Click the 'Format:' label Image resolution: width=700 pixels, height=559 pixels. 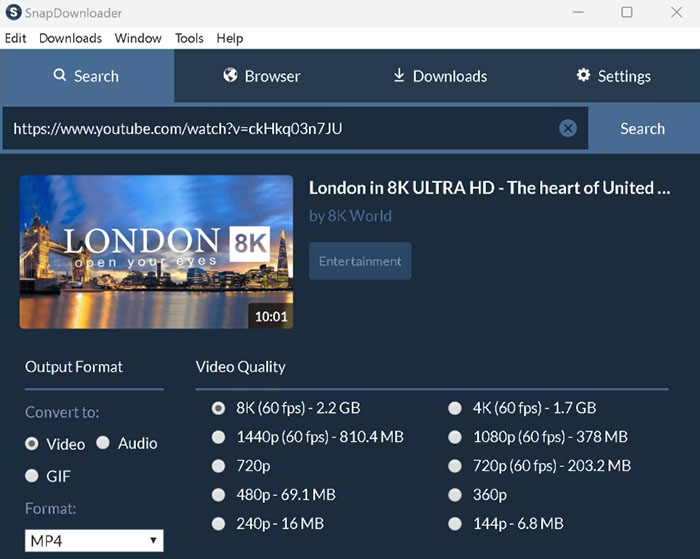point(50,509)
